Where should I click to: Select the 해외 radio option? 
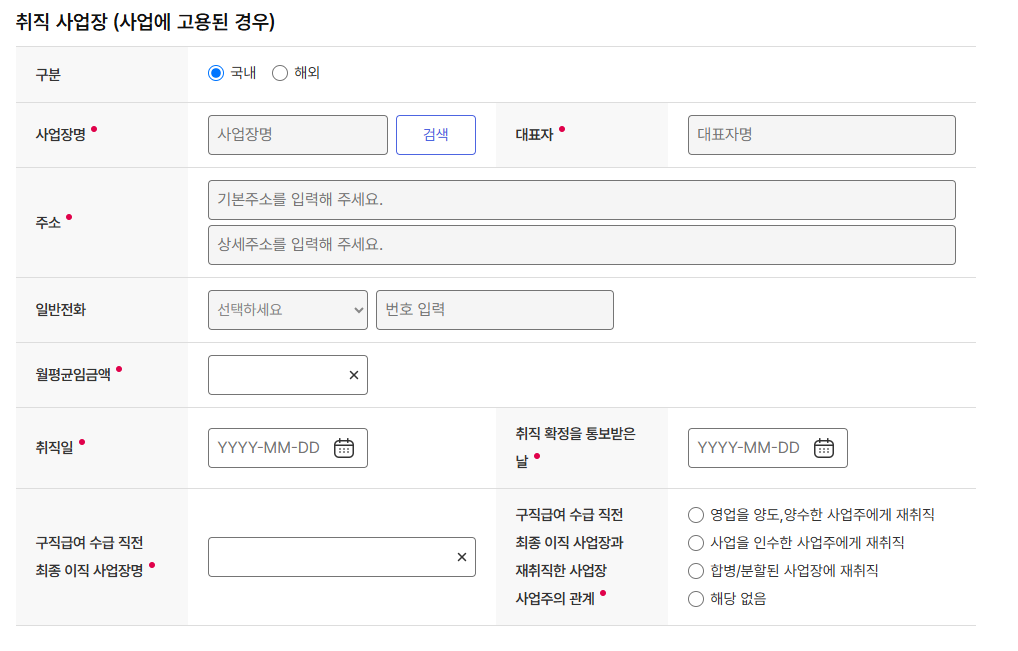[x=280, y=73]
